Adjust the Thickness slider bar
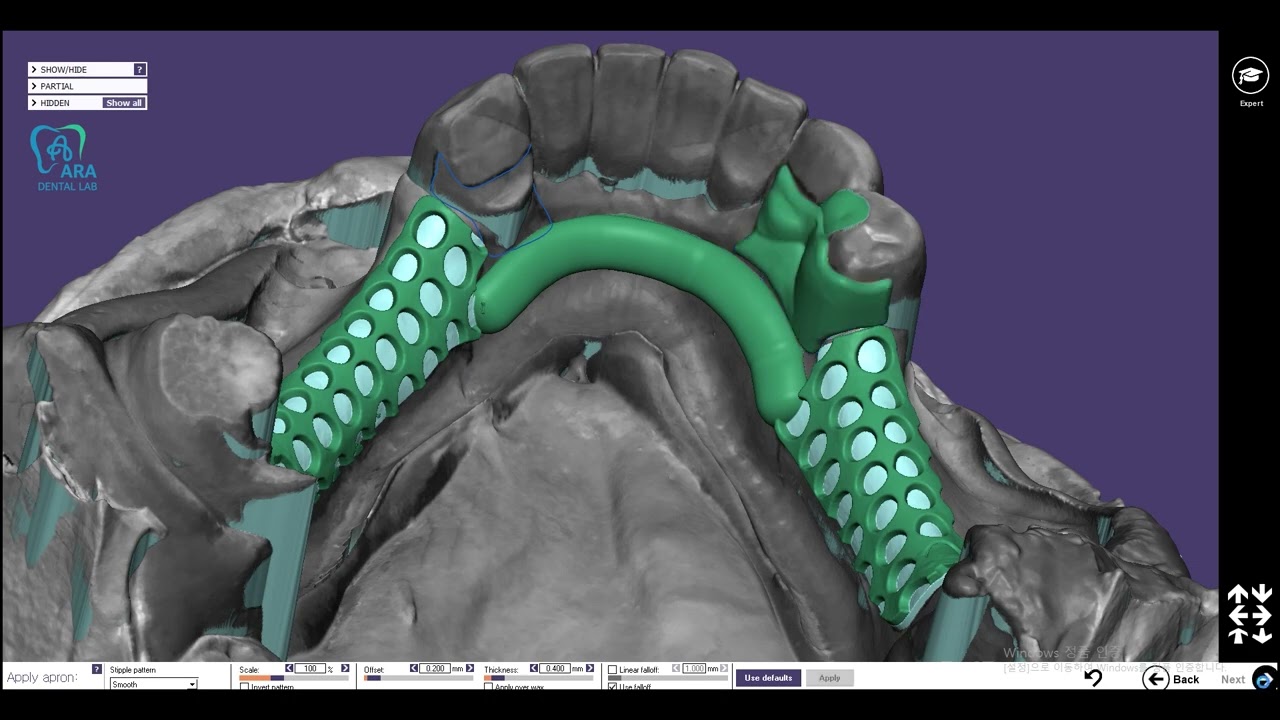1280x720 pixels. (x=539, y=678)
